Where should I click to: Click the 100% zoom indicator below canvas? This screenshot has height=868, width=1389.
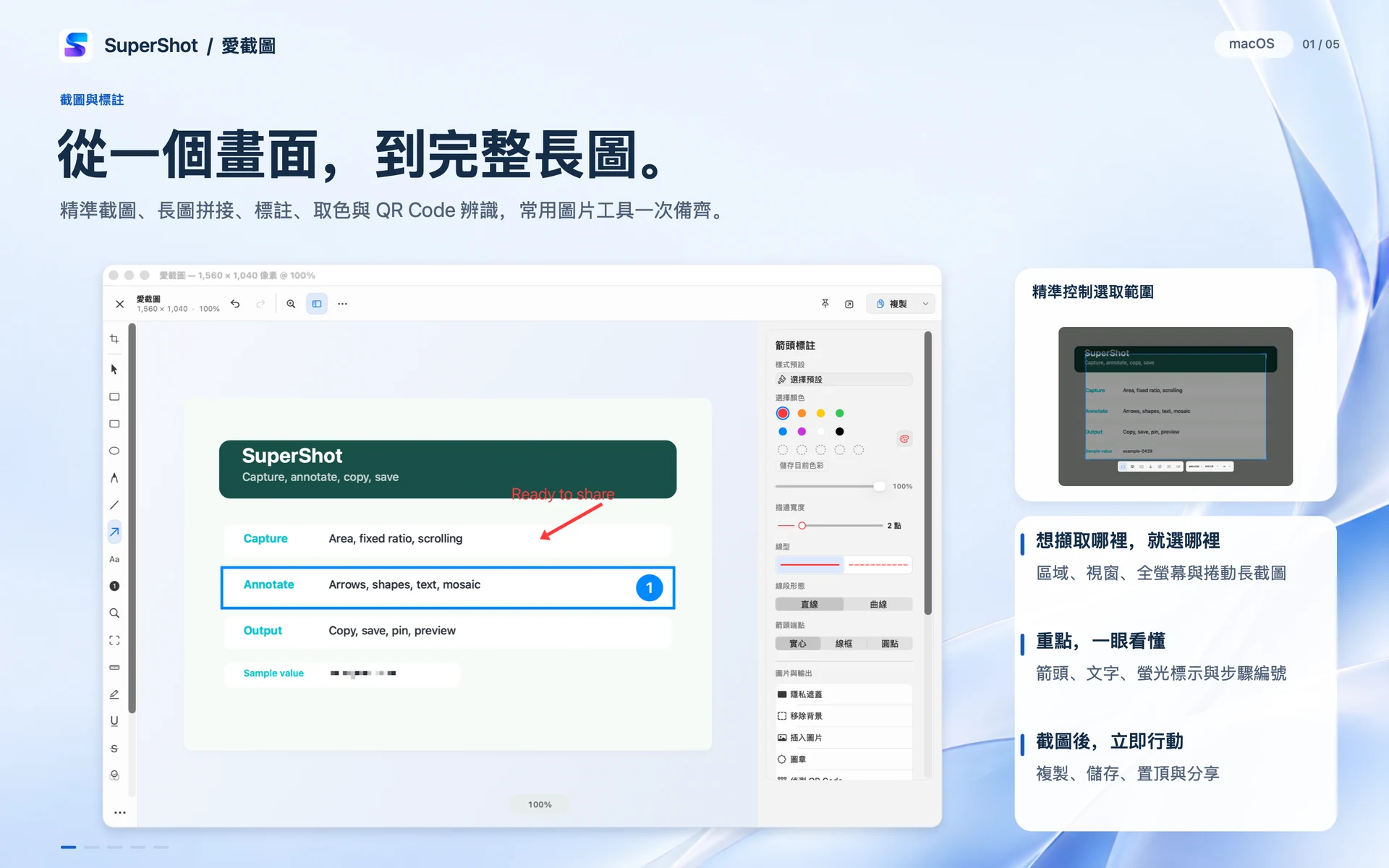[540, 804]
